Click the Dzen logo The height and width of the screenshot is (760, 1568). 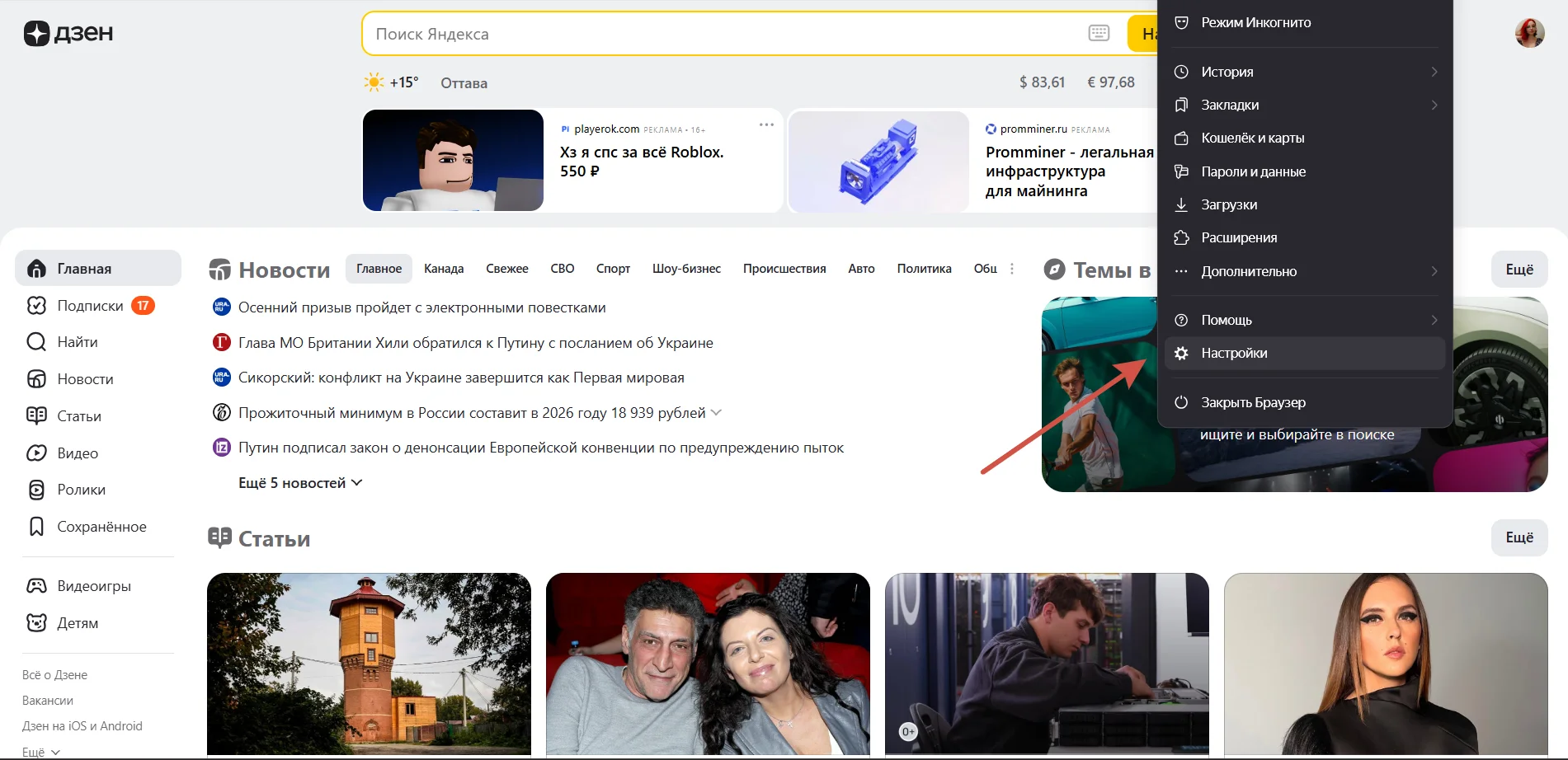coord(68,34)
